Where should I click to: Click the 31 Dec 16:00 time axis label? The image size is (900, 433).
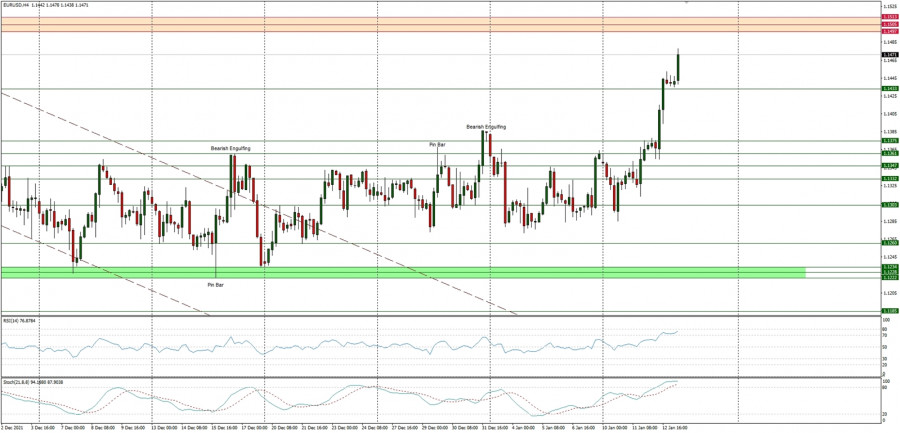click(x=494, y=428)
